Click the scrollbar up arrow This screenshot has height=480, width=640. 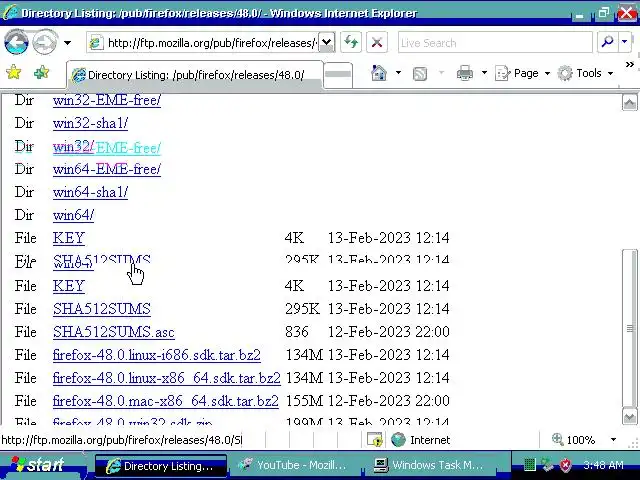click(629, 102)
